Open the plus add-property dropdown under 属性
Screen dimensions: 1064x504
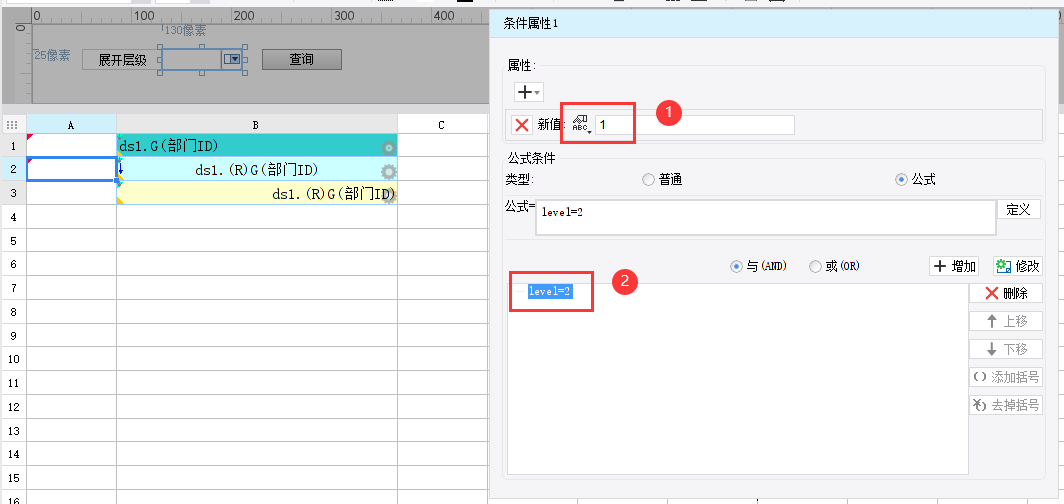(528, 91)
